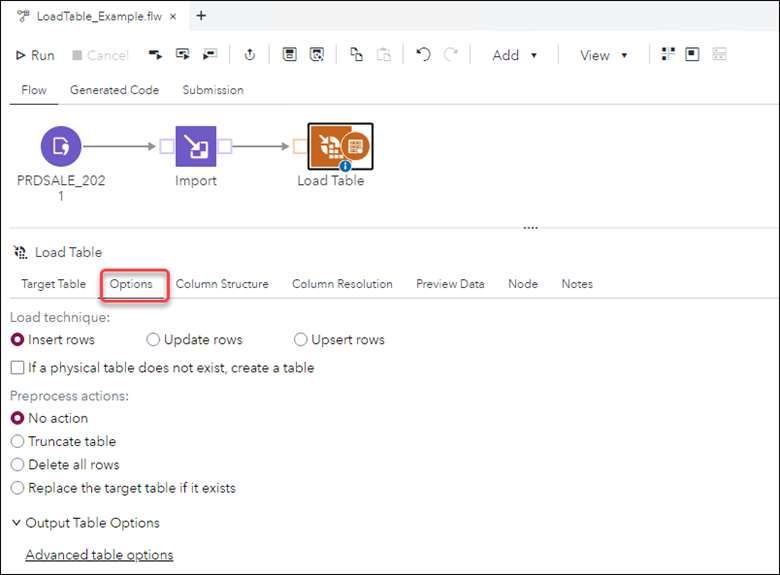Viewport: 780px width, 575px height.
Task: Open a new tab with plus icon
Action: pyautogui.click(x=201, y=15)
